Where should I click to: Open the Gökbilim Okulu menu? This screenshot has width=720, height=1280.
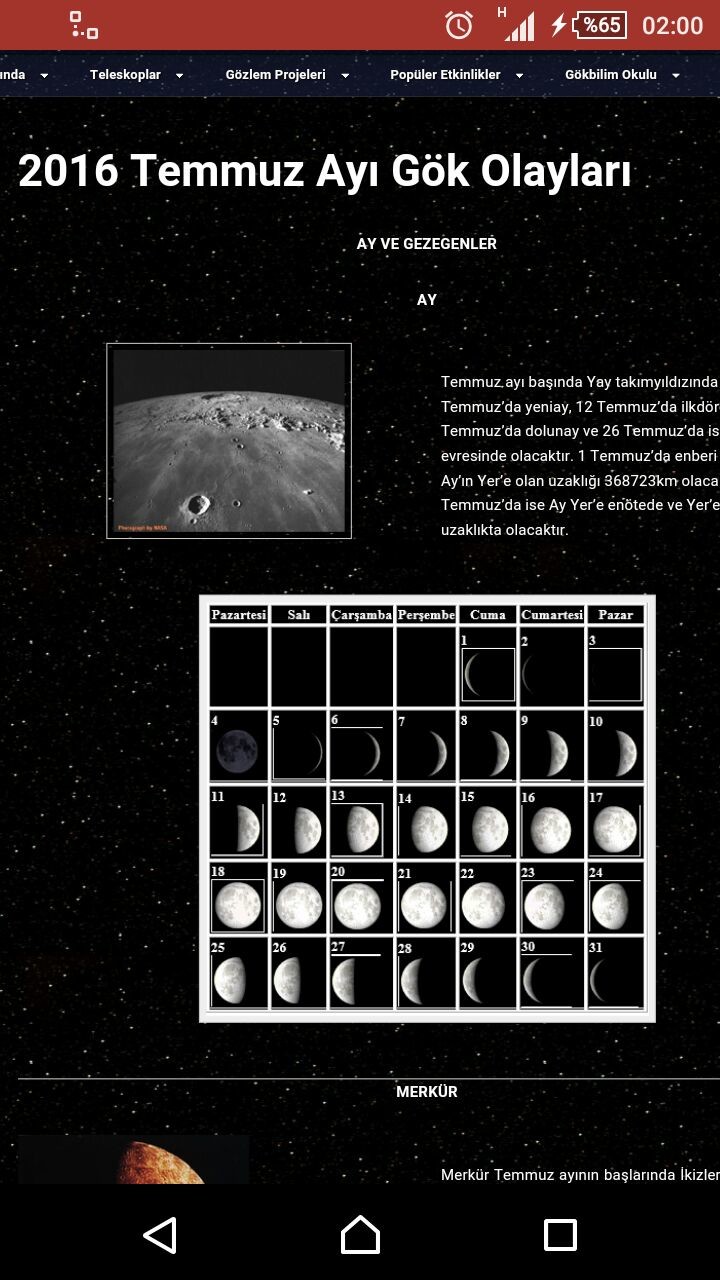pos(611,75)
